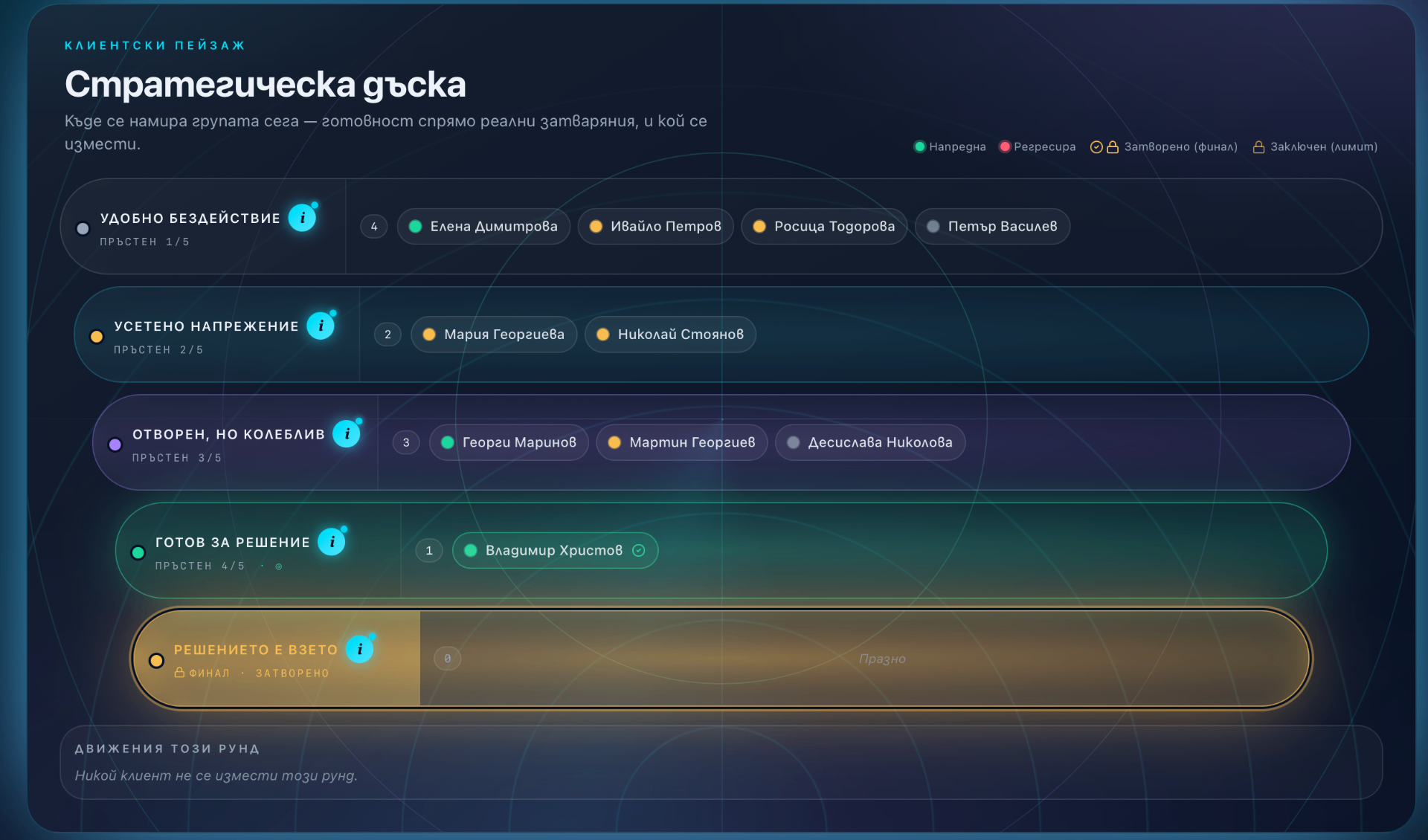Click the lock icon next to Затворено (финал)
This screenshot has height=840, width=1428.
pos(1113,146)
